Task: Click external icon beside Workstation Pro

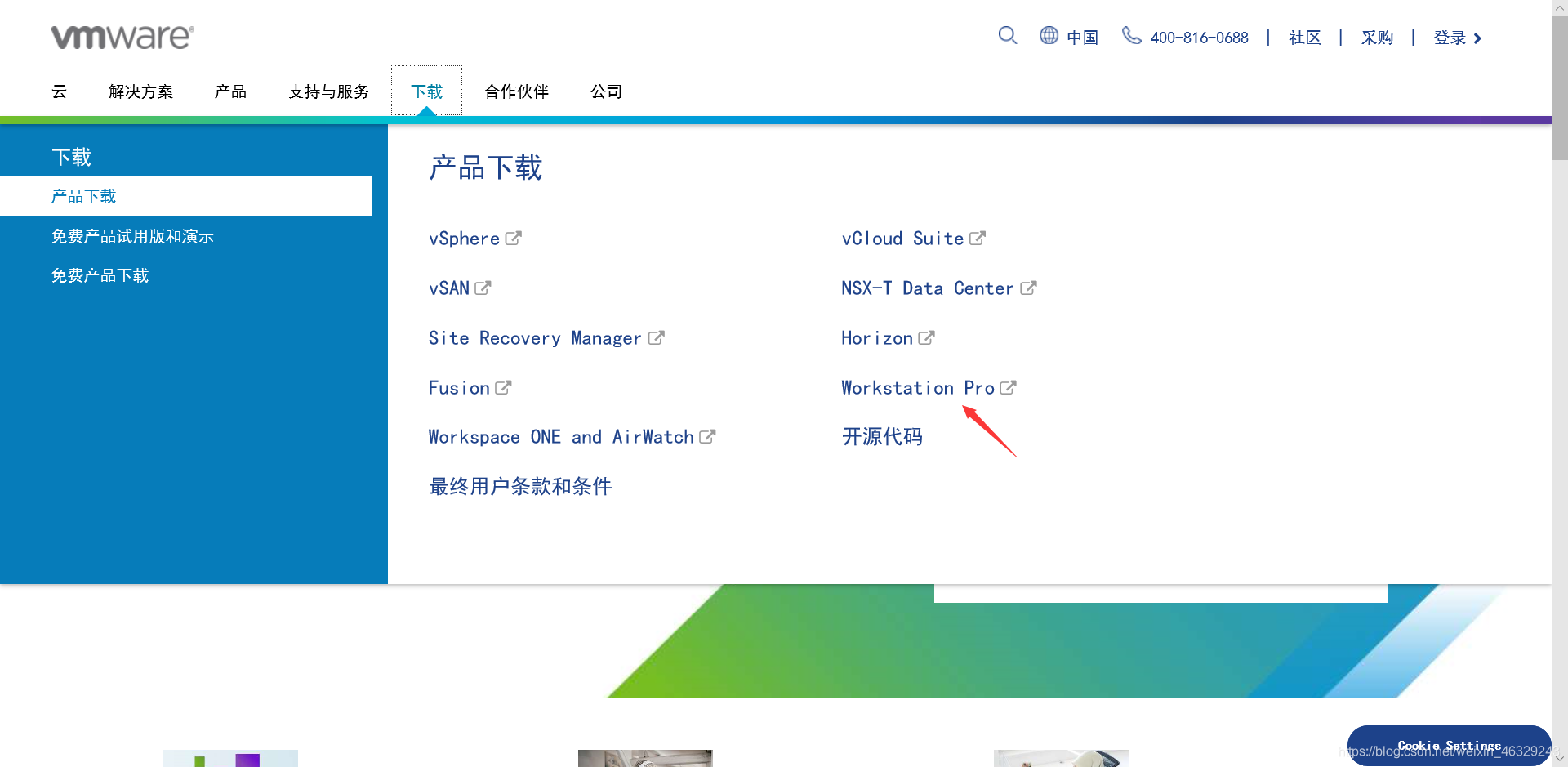Action: [1009, 387]
